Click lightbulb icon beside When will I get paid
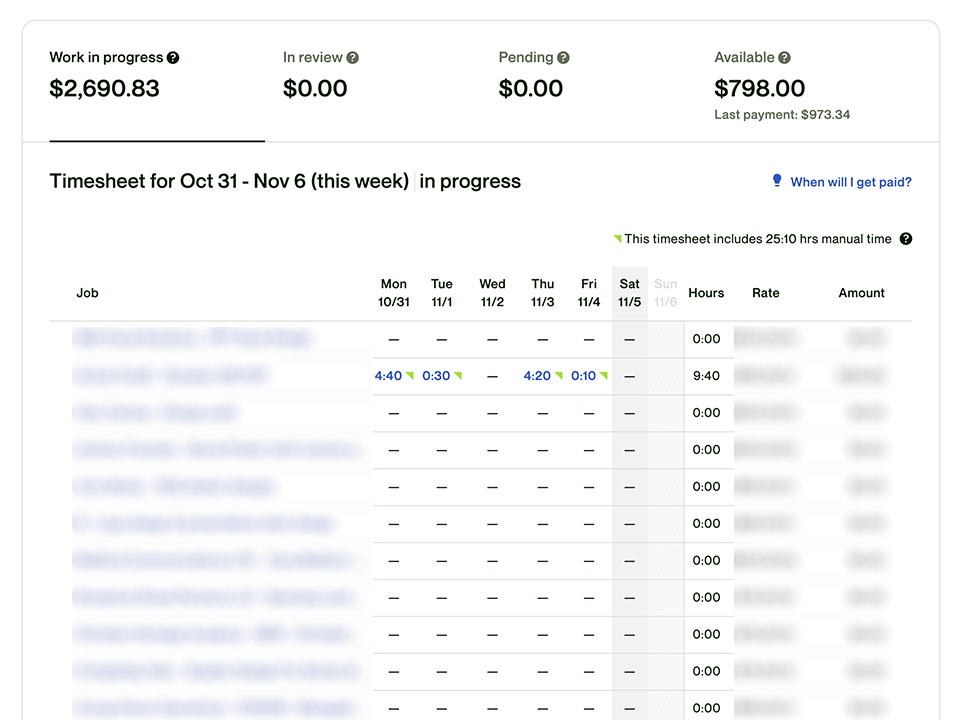960x720 pixels. (x=777, y=181)
